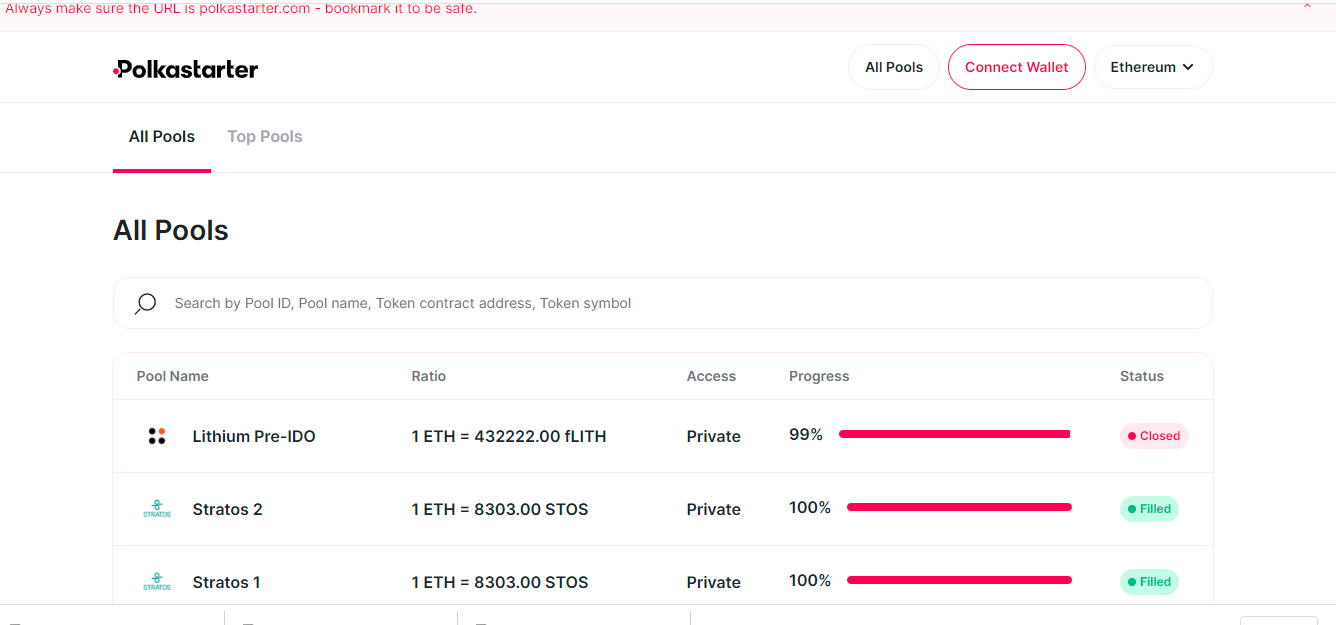Open the Ethereum network dropdown
Screen dimensions: 1336x625
coord(1152,67)
